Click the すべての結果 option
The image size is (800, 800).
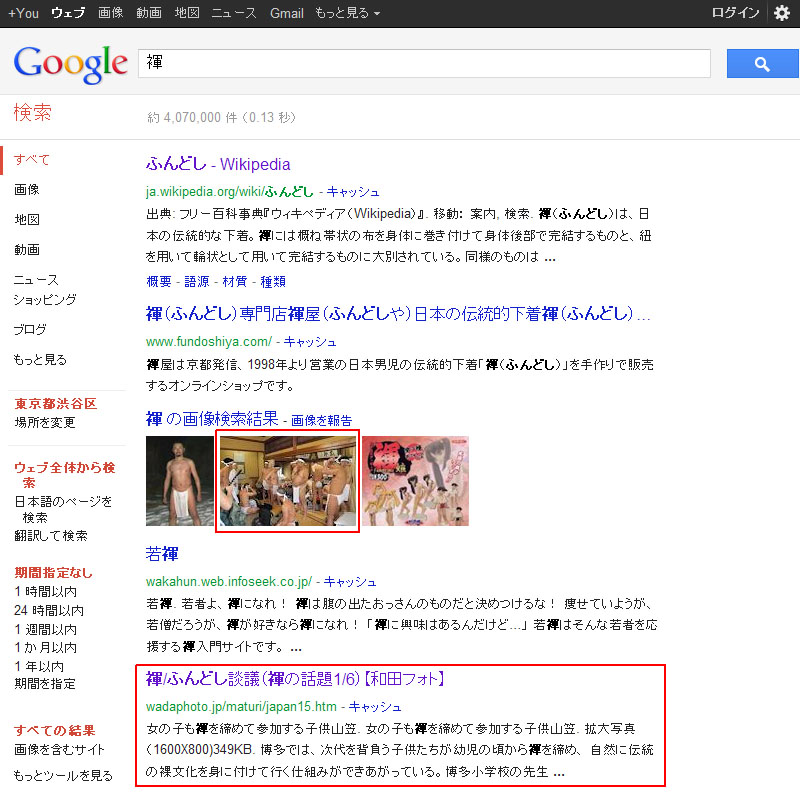(x=55, y=731)
